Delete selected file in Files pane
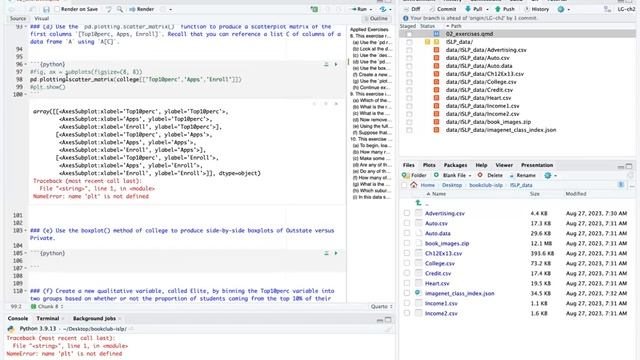Screen dimensions: 640x360 pos(490,175)
